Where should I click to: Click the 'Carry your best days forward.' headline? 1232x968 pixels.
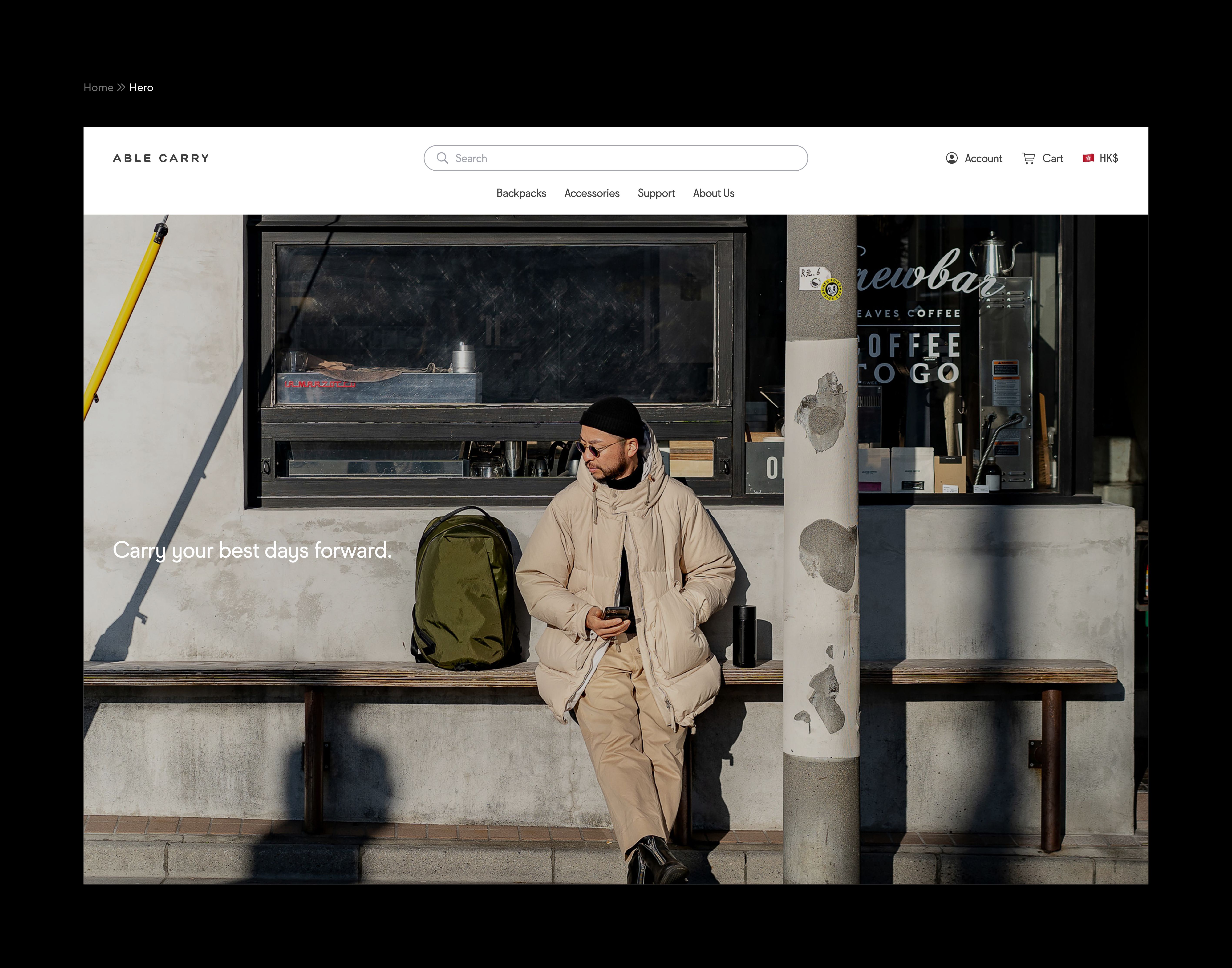click(x=252, y=550)
